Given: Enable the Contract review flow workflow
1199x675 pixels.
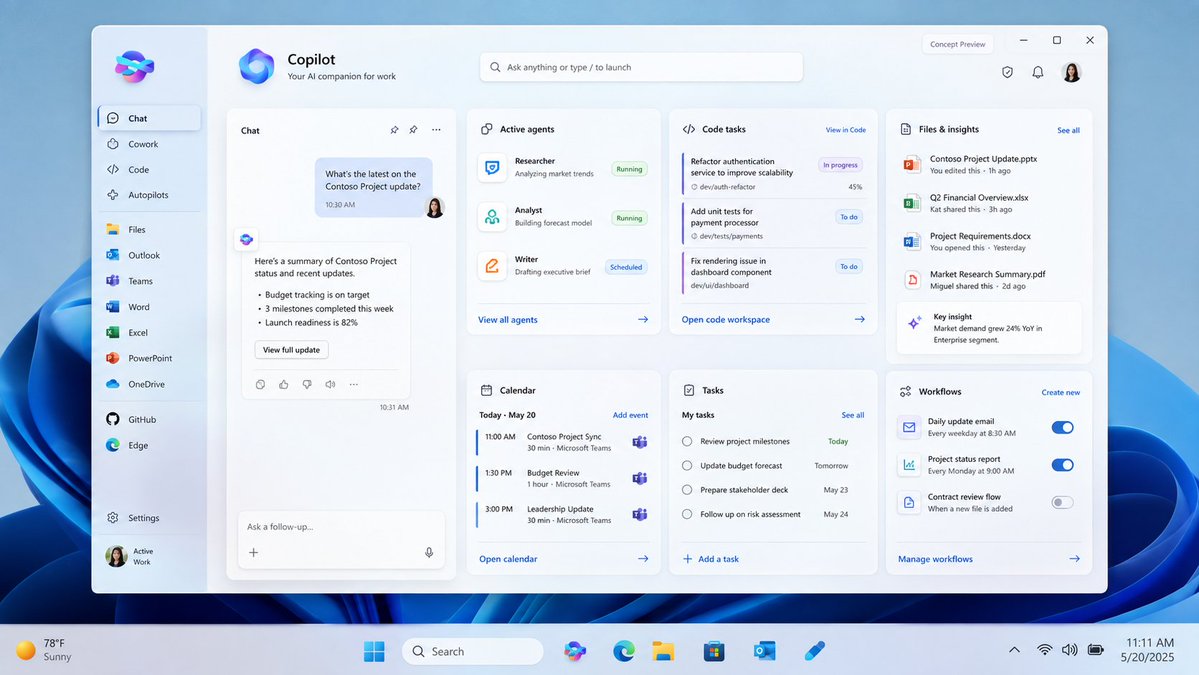Looking at the screenshot, I should (1062, 502).
